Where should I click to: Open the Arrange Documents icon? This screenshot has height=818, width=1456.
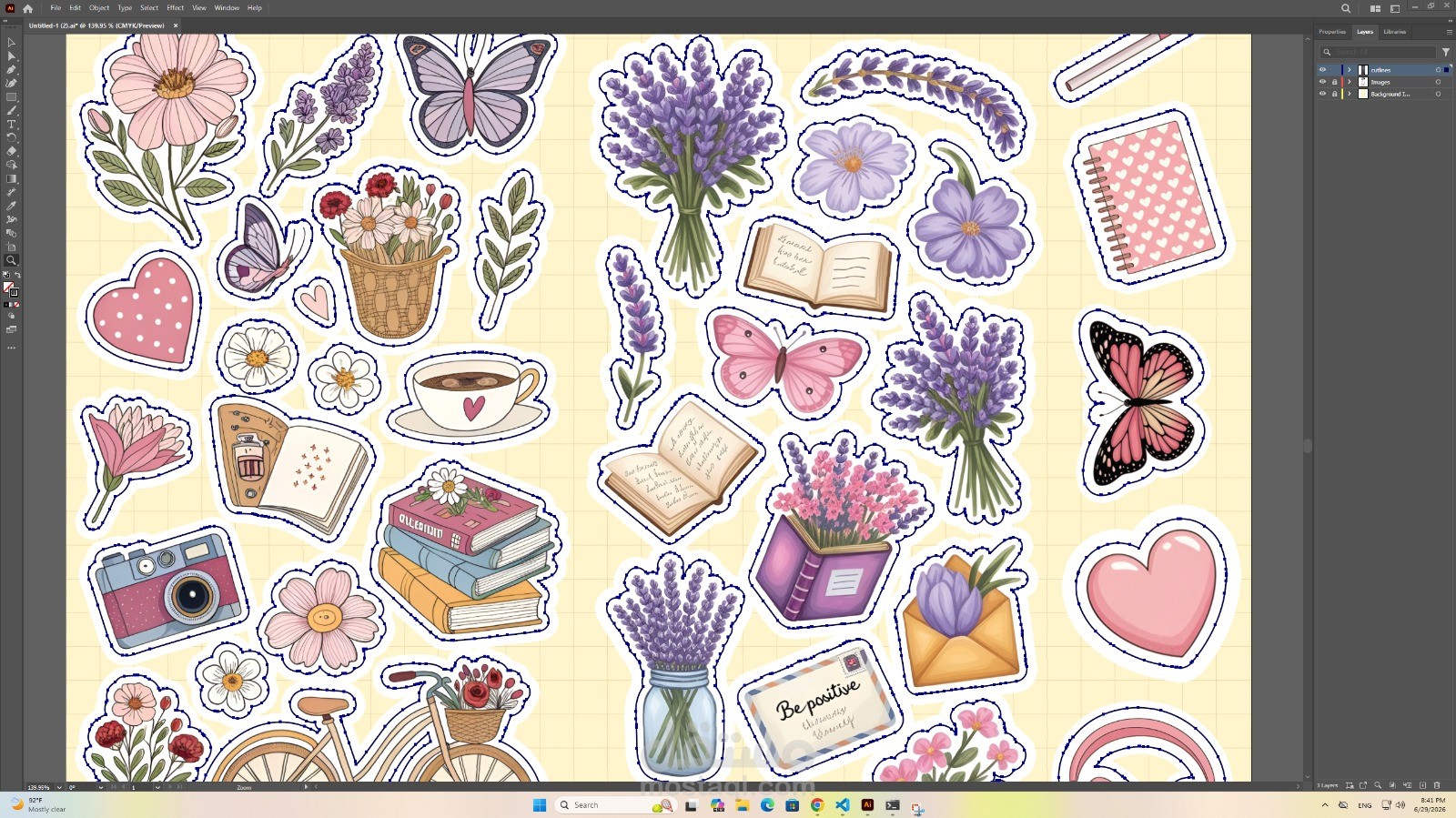click(x=1376, y=8)
